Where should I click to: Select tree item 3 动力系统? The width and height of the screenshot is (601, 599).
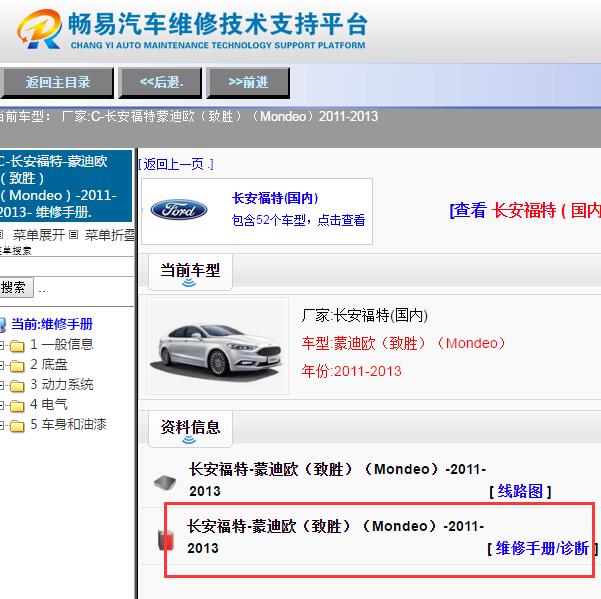pos(61,384)
